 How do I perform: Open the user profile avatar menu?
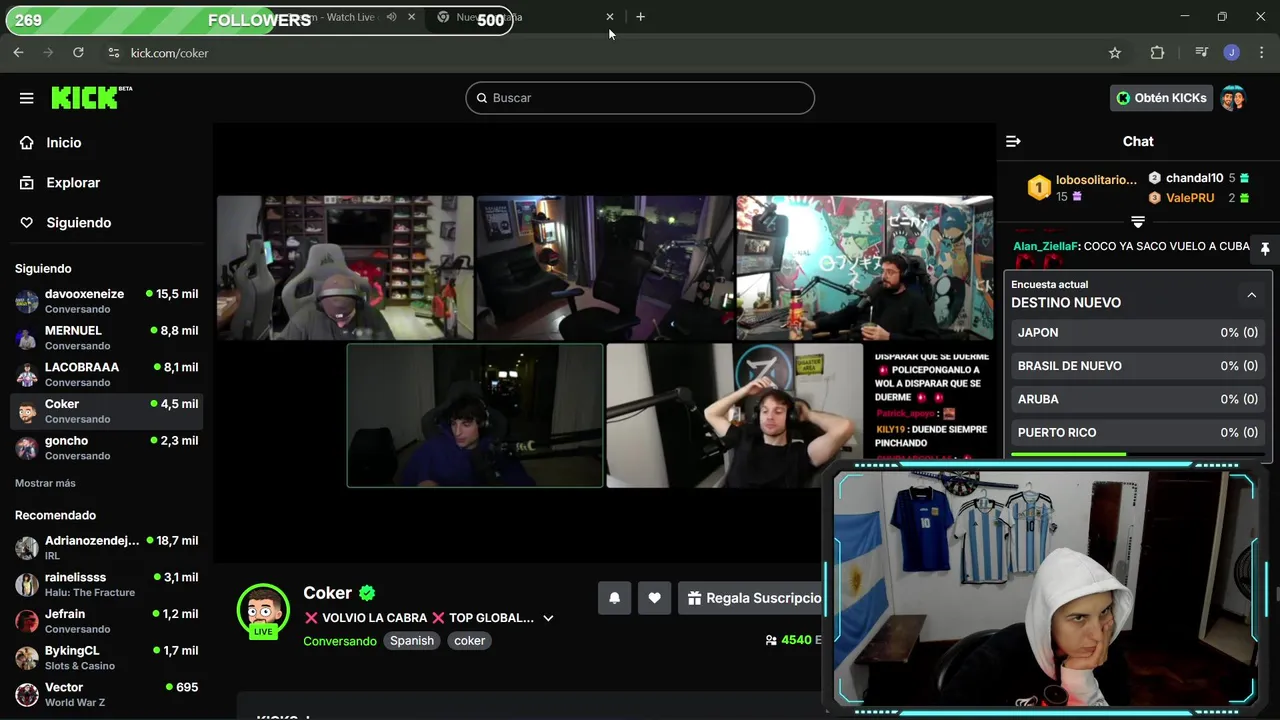coord(1233,98)
